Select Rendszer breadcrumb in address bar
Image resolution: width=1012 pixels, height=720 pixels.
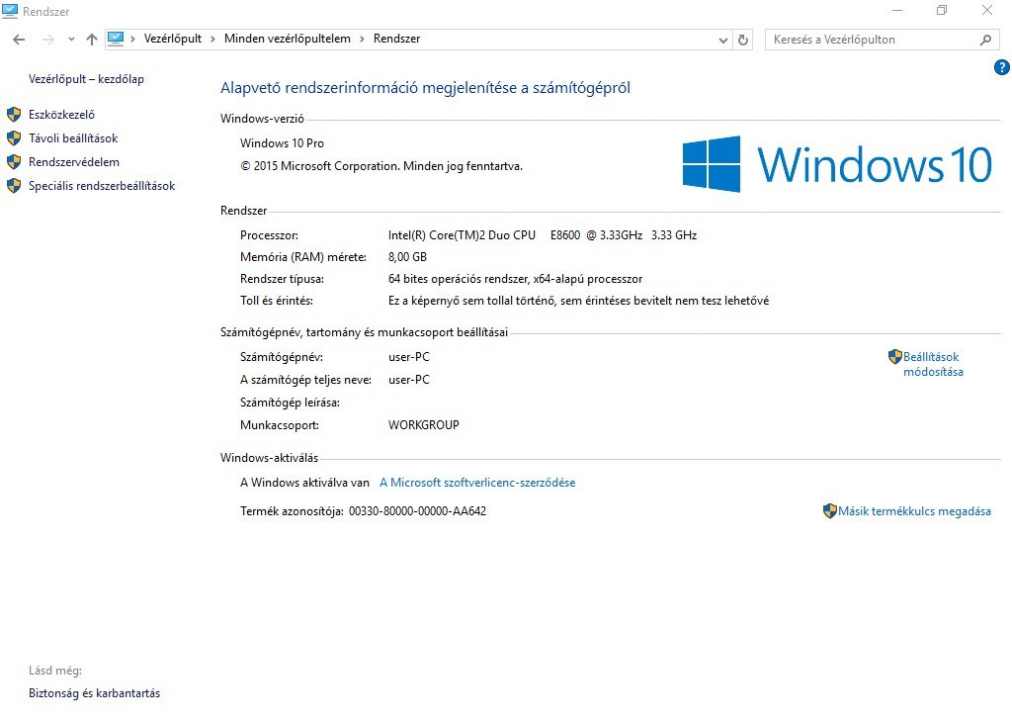pos(396,39)
